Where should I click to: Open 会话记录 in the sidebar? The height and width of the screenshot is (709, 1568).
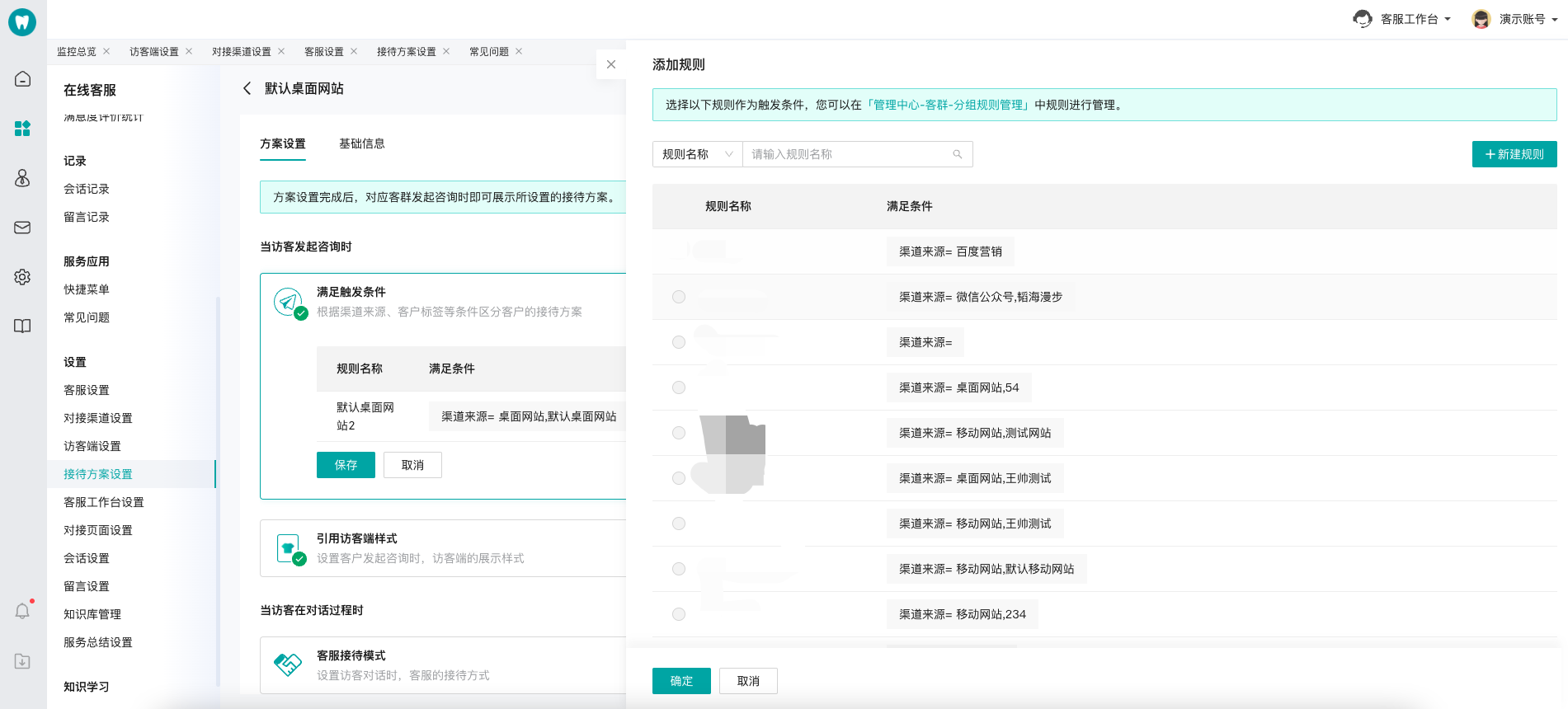point(87,189)
